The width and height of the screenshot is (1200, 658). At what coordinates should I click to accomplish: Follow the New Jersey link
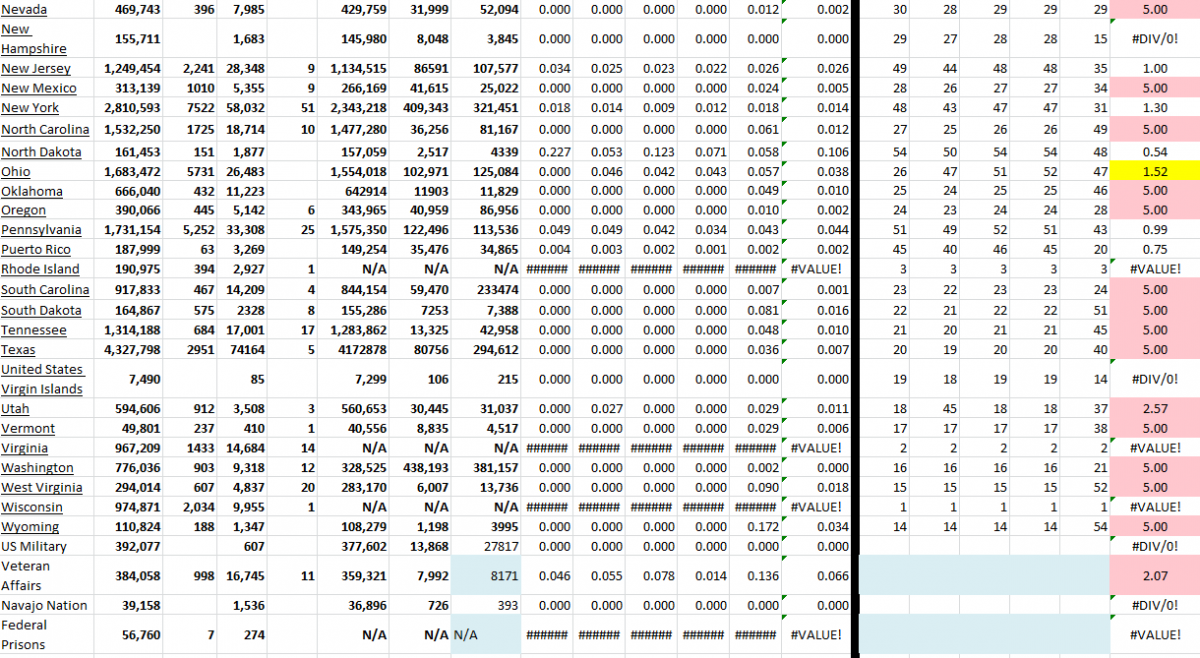coord(34,68)
